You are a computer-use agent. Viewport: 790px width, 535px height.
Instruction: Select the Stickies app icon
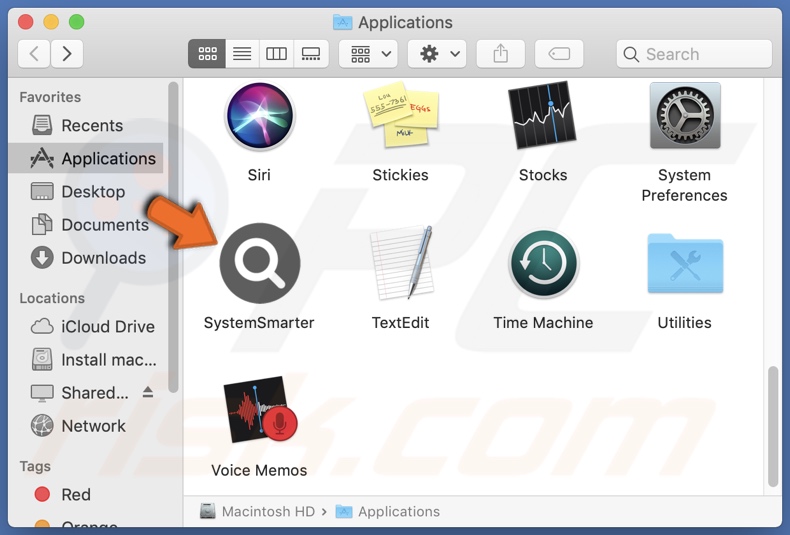(x=401, y=115)
